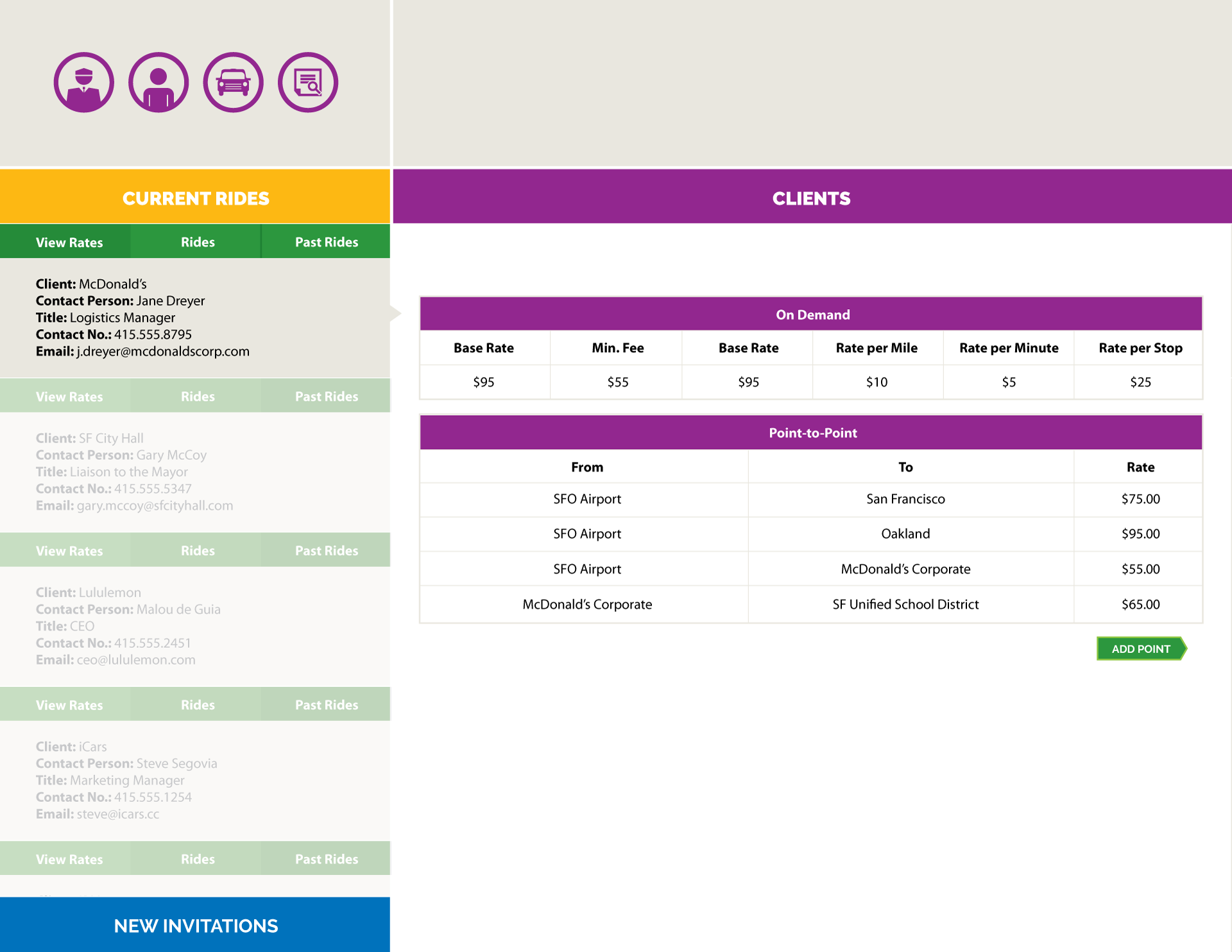Click the ADD POINT button

point(1141,649)
